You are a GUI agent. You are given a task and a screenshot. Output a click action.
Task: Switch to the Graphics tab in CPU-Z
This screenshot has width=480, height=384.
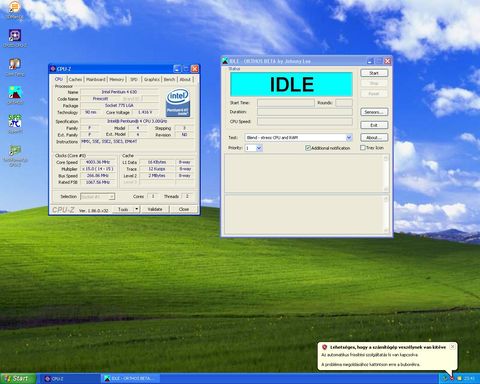tap(152, 79)
